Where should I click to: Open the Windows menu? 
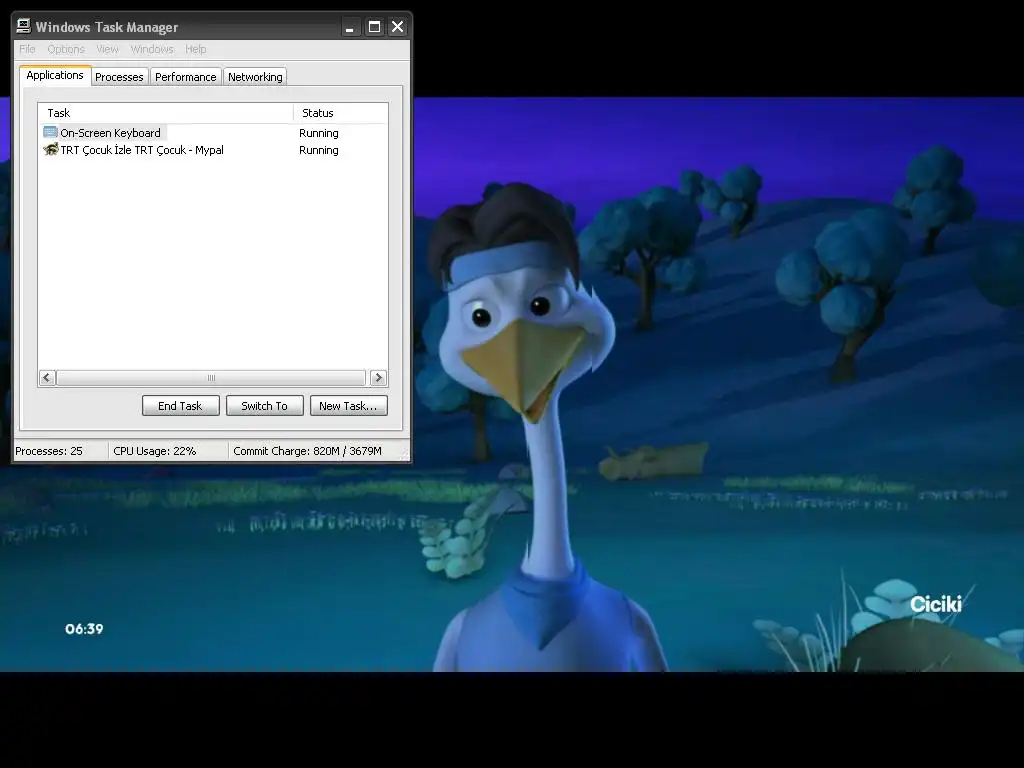[152, 49]
